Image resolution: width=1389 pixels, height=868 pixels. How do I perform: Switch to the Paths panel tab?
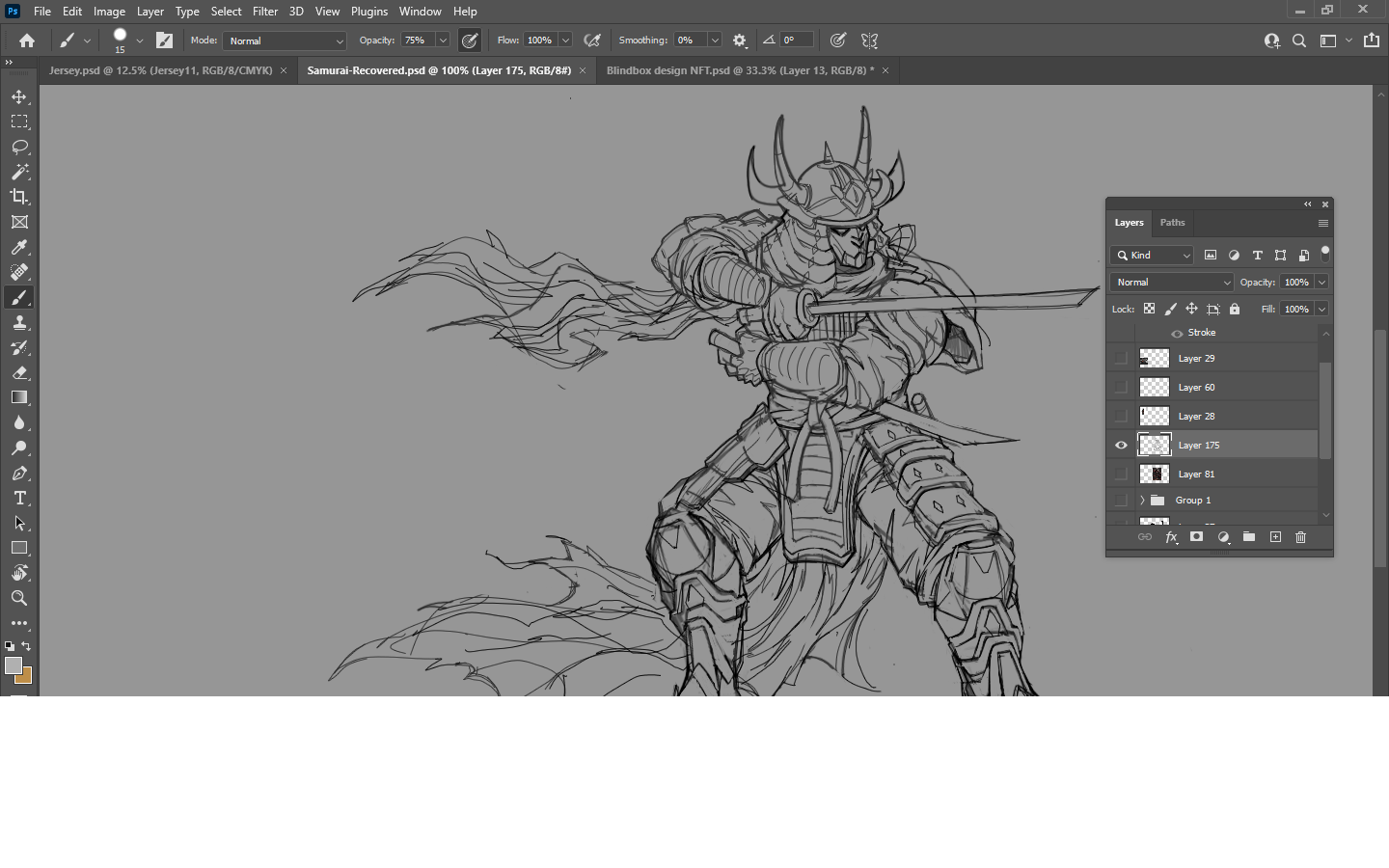click(1172, 223)
